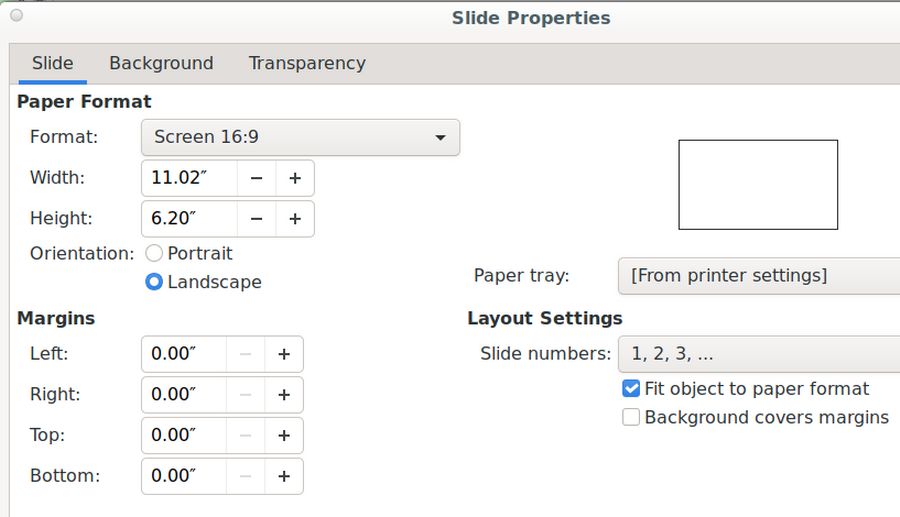Image resolution: width=900 pixels, height=517 pixels.
Task: Increase Left margin with plus button
Action: (284, 354)
